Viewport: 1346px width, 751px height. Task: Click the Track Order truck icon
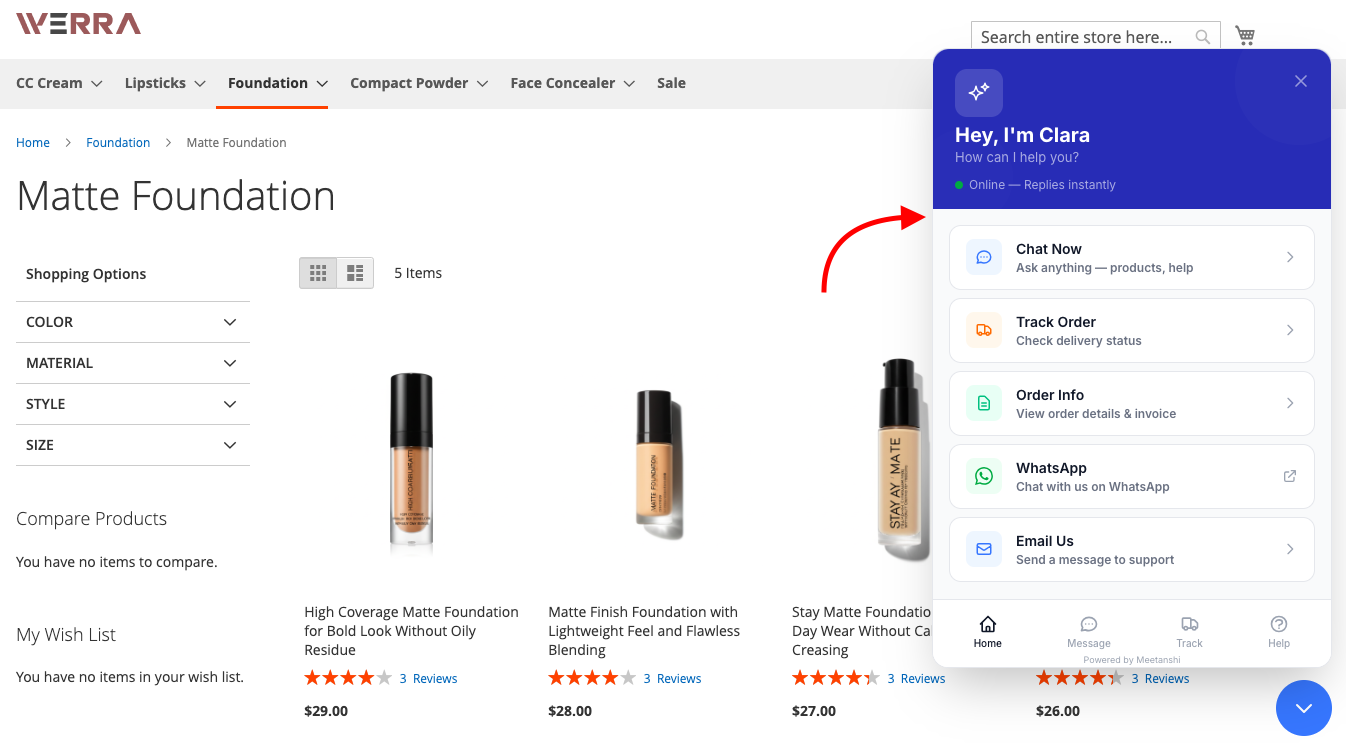(x=984, y=330)
